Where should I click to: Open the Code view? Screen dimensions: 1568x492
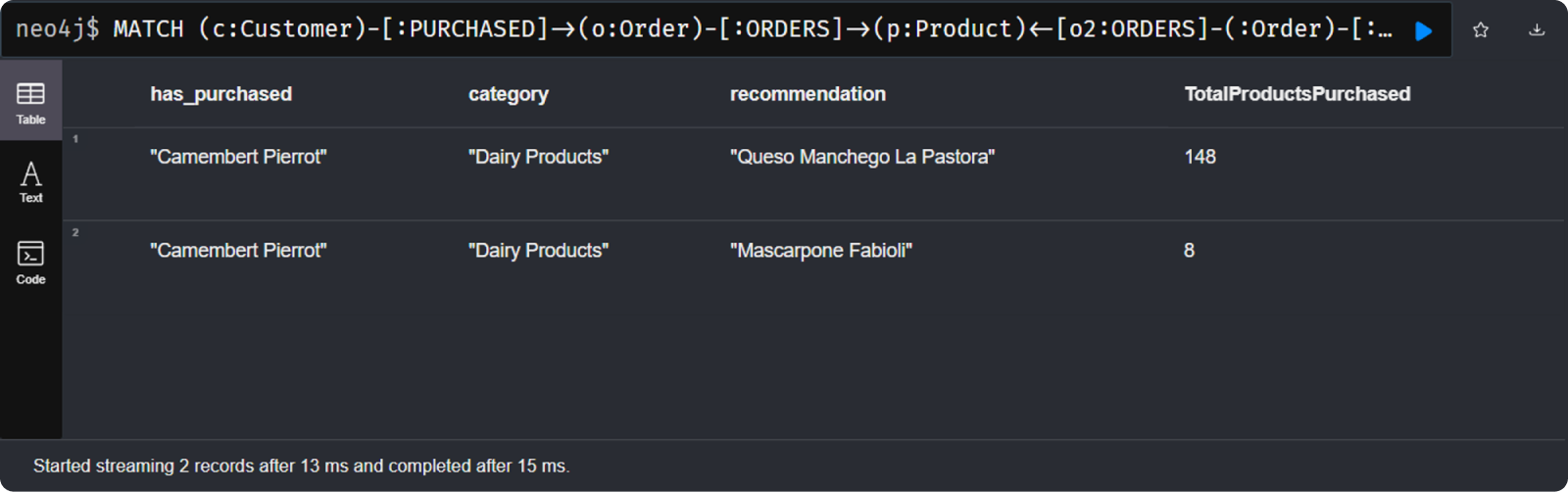pyautogui.click(x=30, y=263)
